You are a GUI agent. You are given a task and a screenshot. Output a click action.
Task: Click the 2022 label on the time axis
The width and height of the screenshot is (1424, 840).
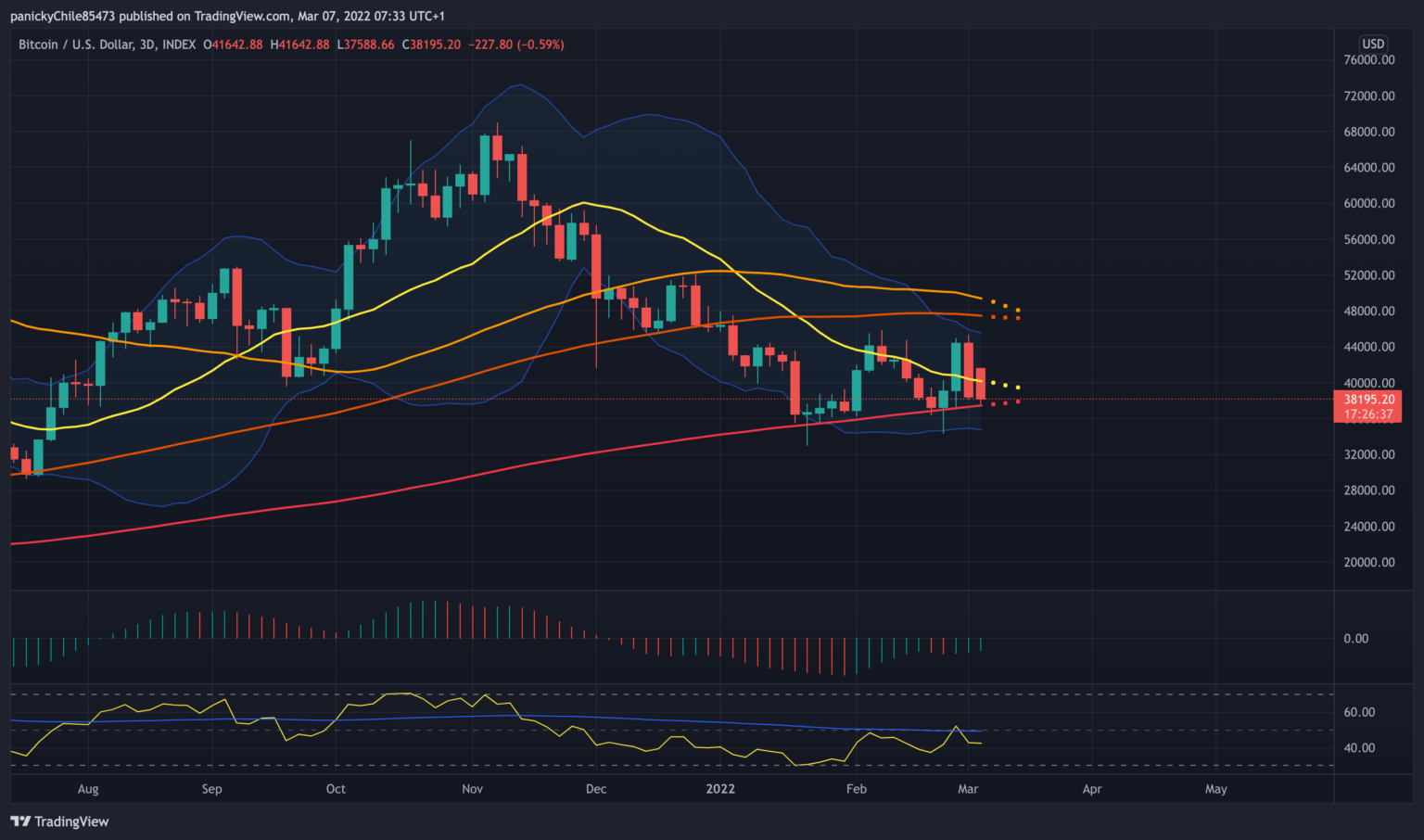coord(722,789)
